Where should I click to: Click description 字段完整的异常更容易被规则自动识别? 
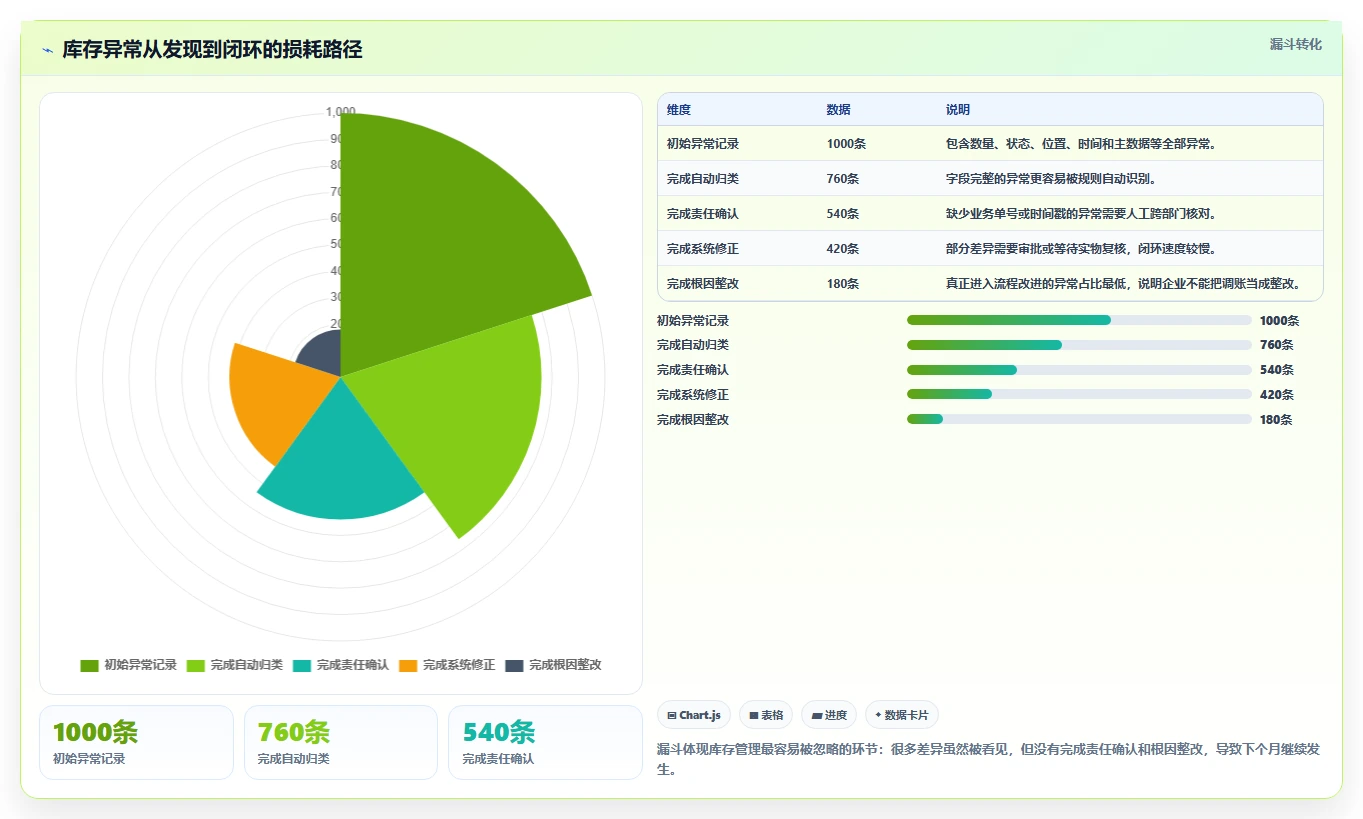[1051, 179]
